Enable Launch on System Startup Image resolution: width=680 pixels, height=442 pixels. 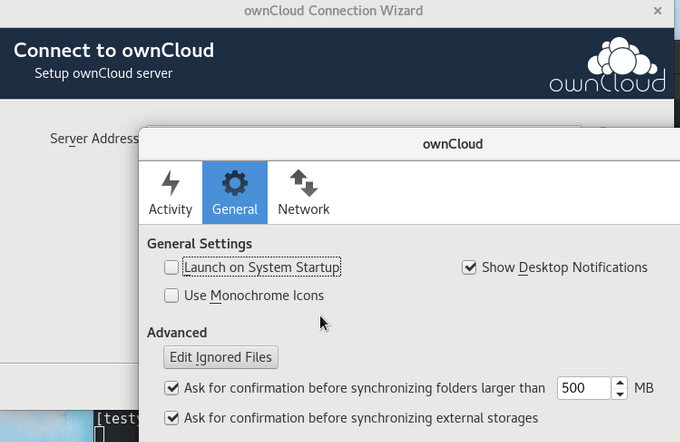point(172,268)
